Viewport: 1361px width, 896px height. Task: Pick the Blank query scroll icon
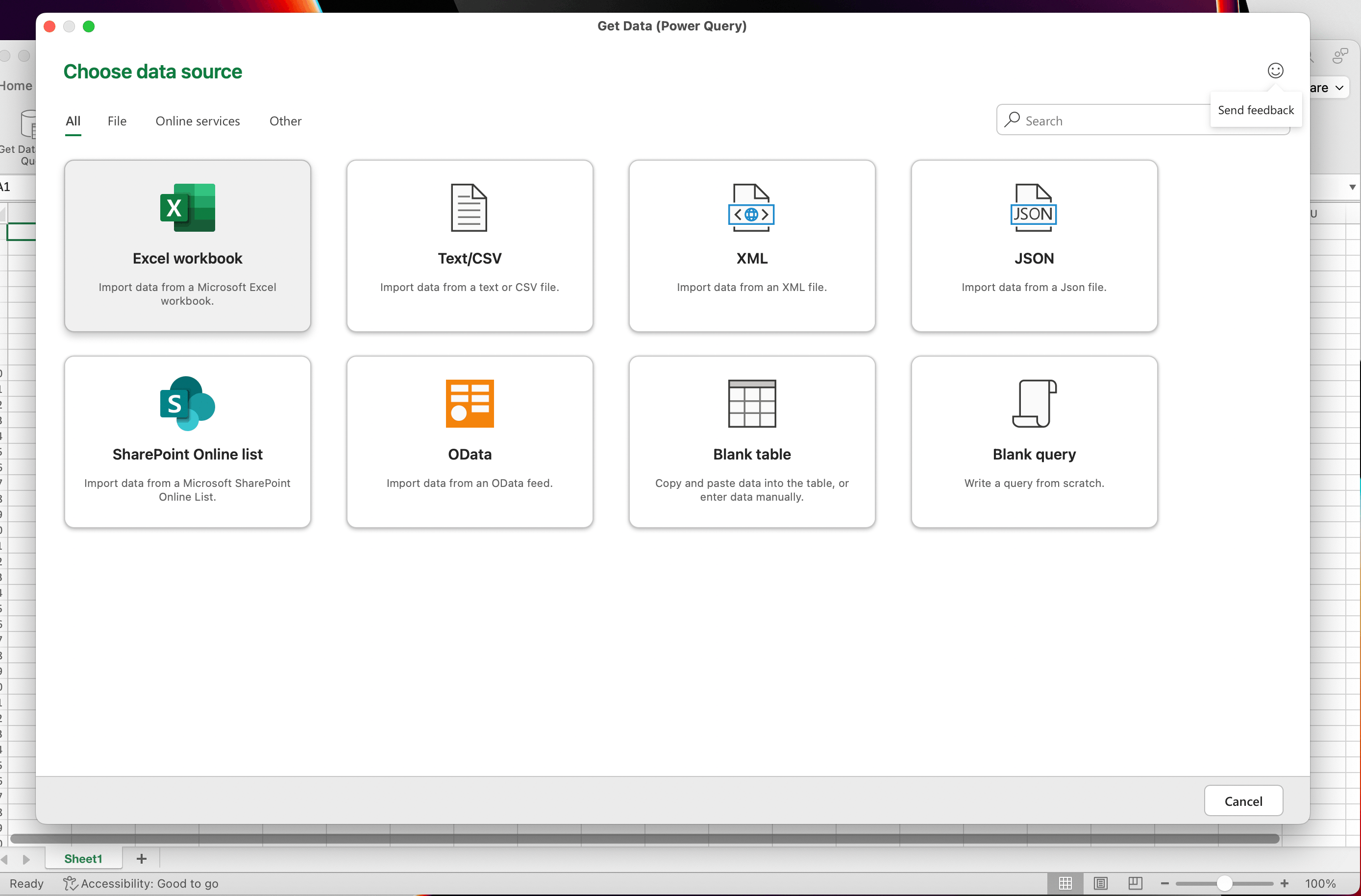pos(1033,404)
